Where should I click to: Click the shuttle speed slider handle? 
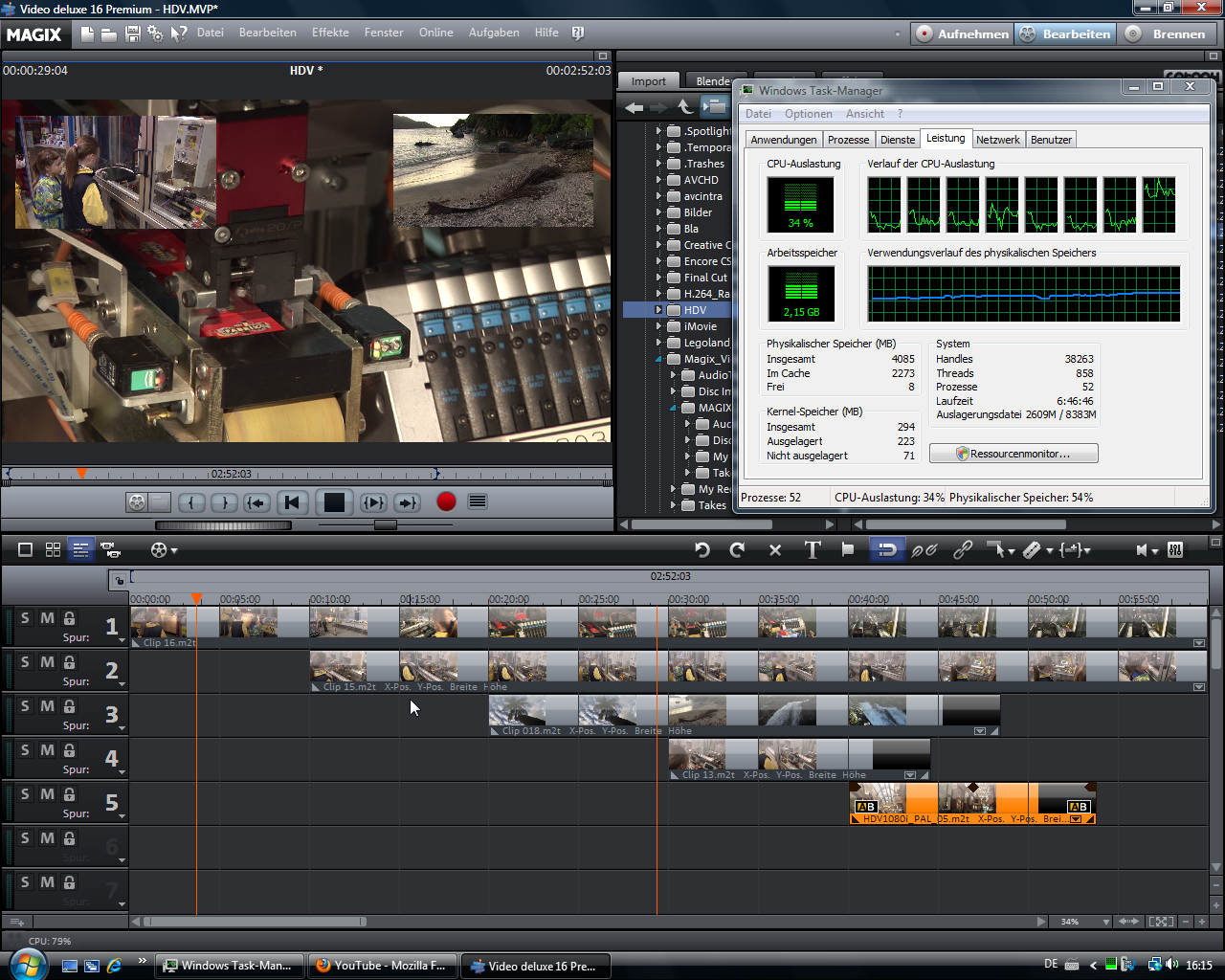point(385,524)
